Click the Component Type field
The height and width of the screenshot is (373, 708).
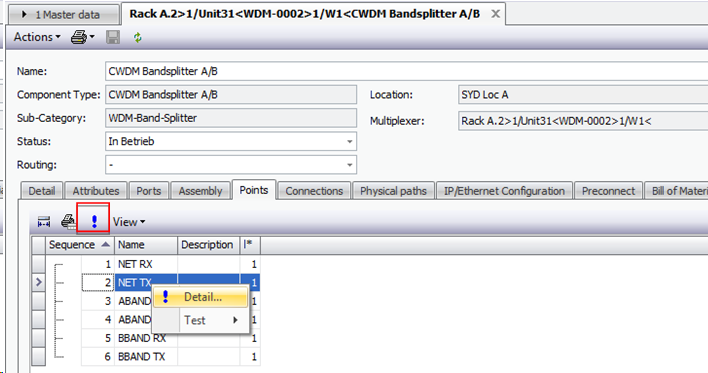tap(231, 95)
